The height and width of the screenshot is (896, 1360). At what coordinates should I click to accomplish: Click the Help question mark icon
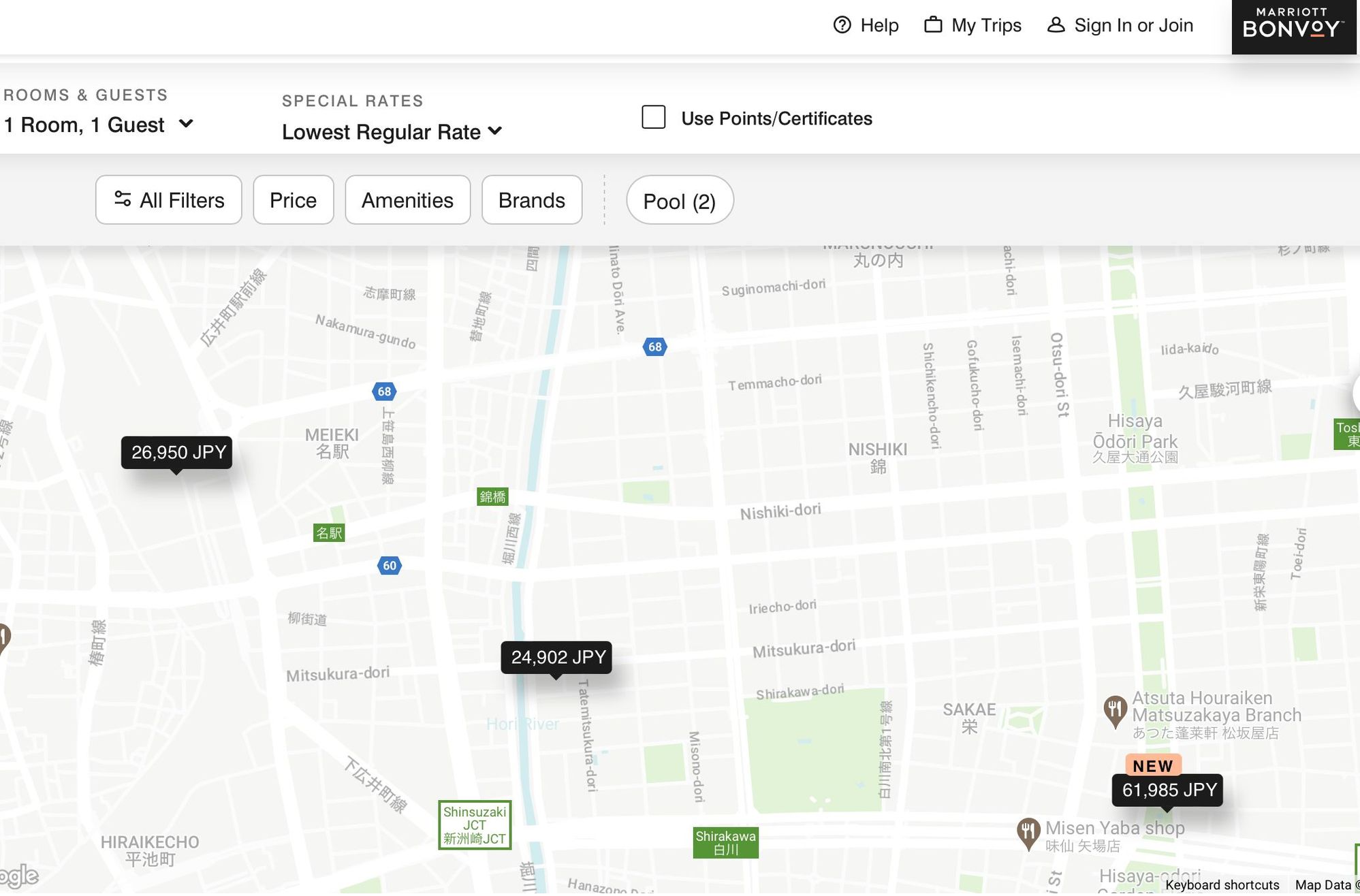[x=842, y=25]
